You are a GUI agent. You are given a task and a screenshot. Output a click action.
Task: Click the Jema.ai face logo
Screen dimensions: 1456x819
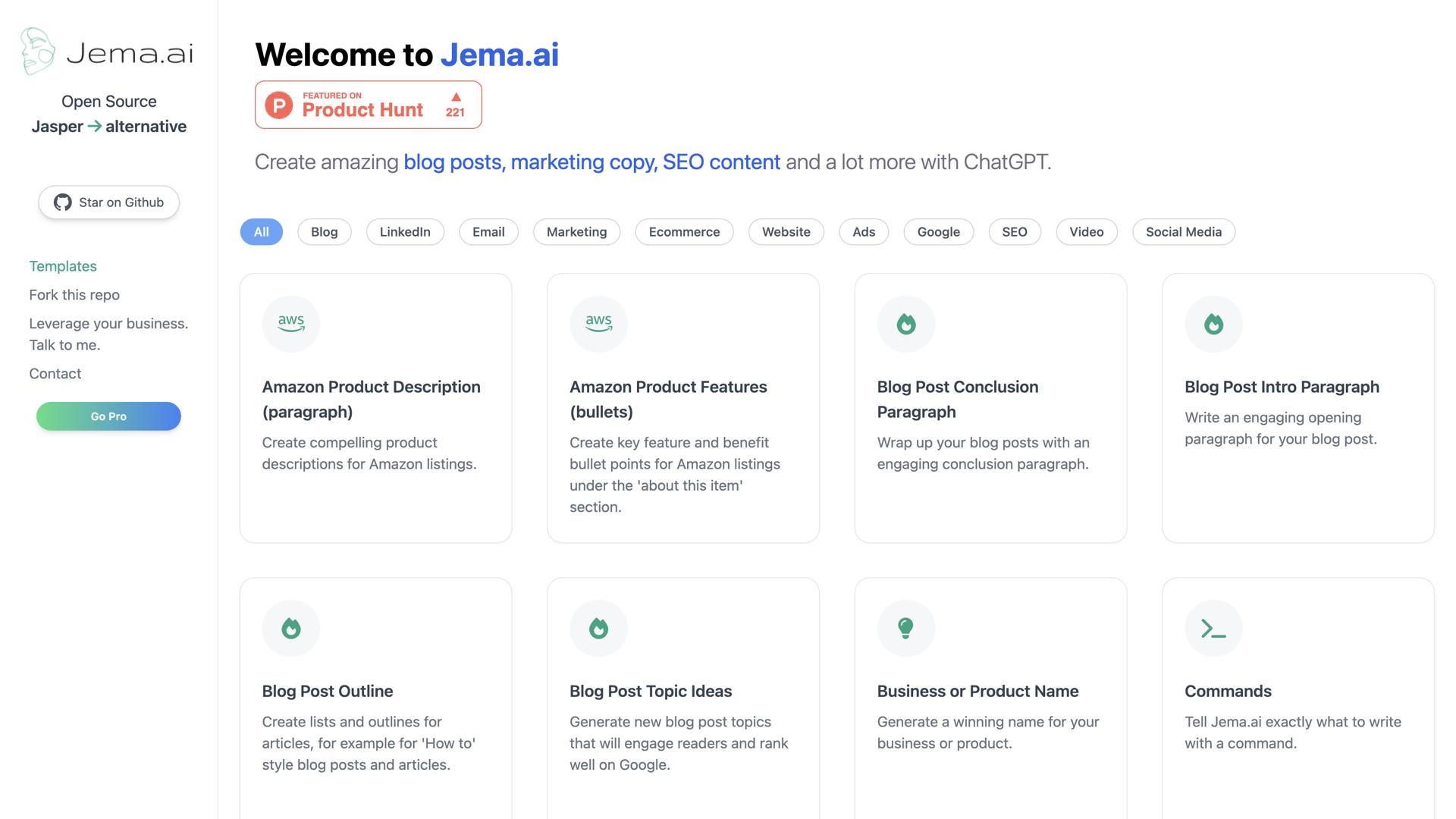(38, 52)
